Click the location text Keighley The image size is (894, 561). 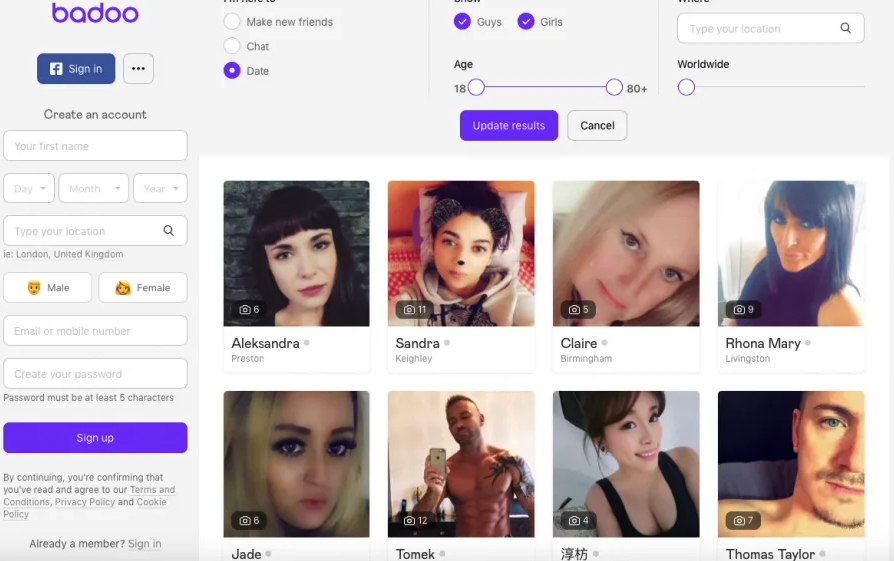pos(414,359)
